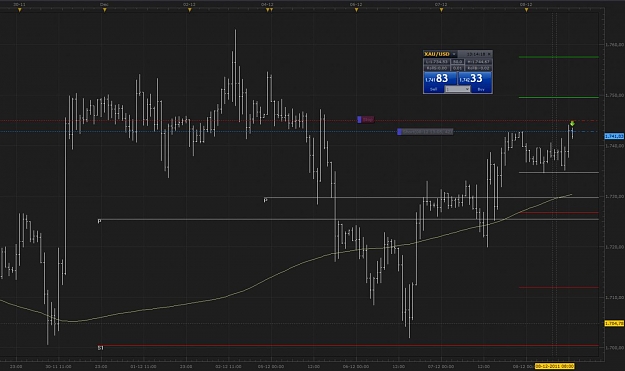The image size is (625, 371).
Task: Click the RollS value cell
Action: [437, 68]
